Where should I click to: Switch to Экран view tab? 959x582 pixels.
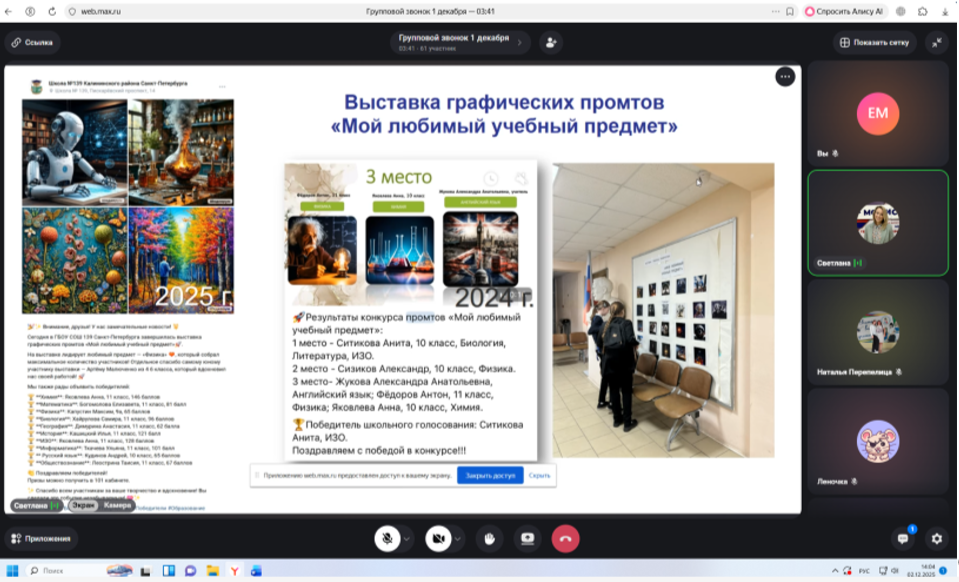point(83,506)
